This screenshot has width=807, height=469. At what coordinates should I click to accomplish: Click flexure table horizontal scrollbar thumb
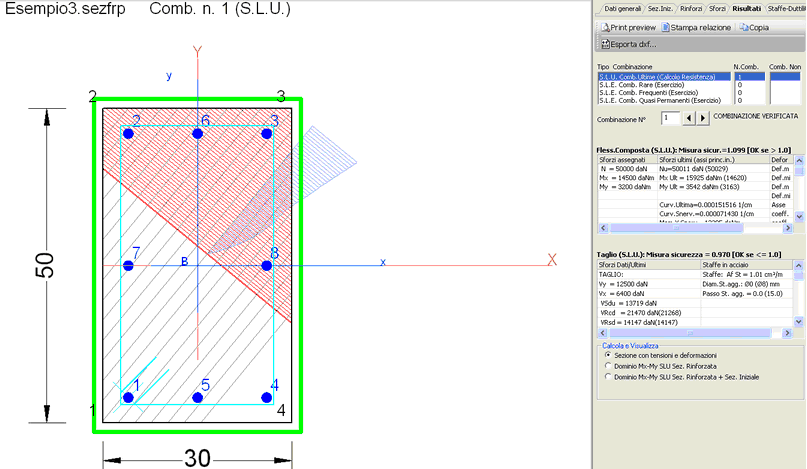tap(676, 228)
